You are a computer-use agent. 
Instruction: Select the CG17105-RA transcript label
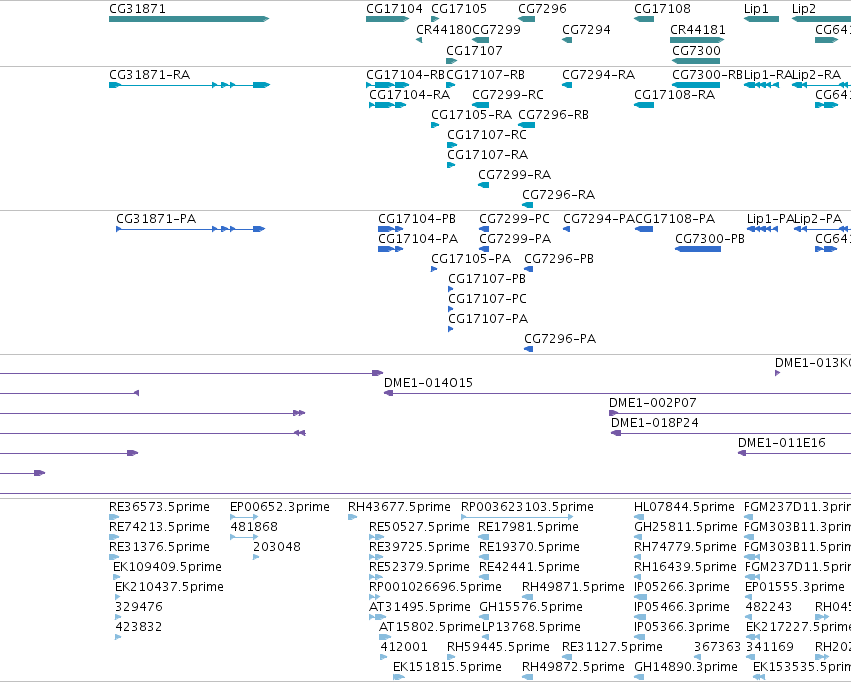click(471, 114)
